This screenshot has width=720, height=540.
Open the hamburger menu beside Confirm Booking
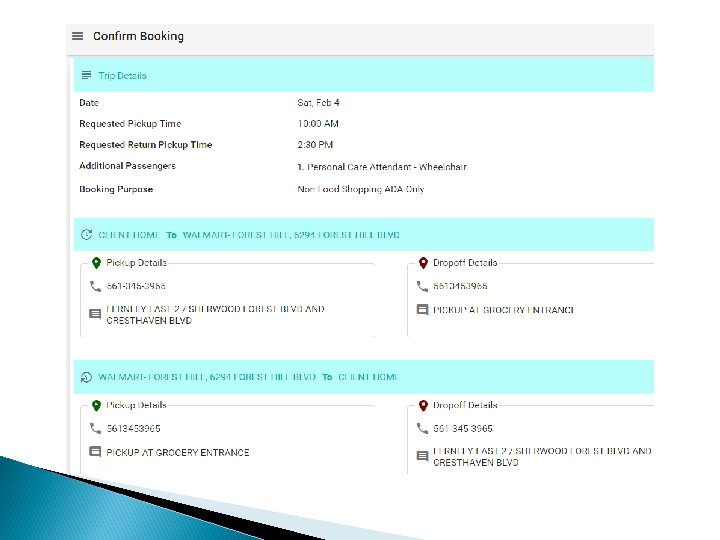point(78,36)
